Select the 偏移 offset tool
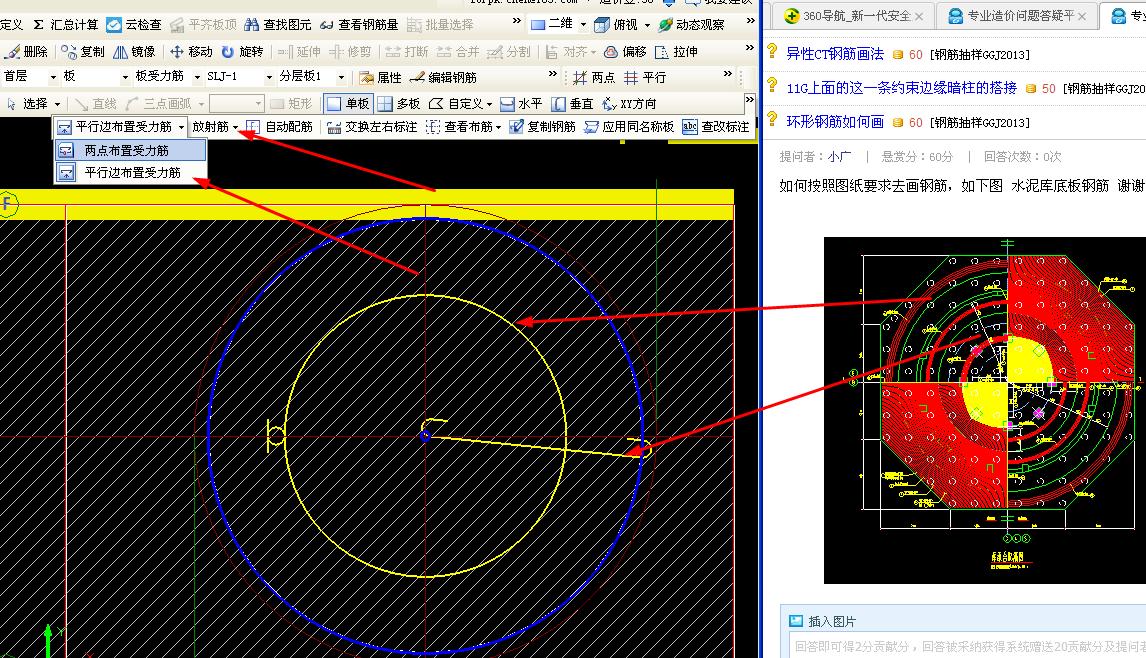Screen dimensions: 1146x658 click(x=625, y=52)
